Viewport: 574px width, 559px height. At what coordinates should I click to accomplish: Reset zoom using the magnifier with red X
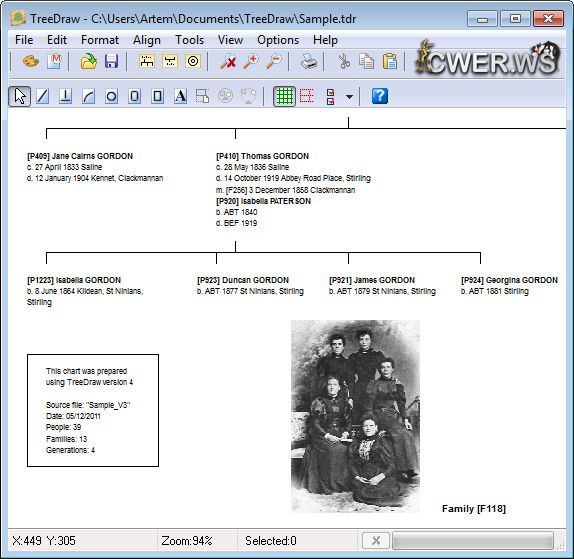pos(228,61)
